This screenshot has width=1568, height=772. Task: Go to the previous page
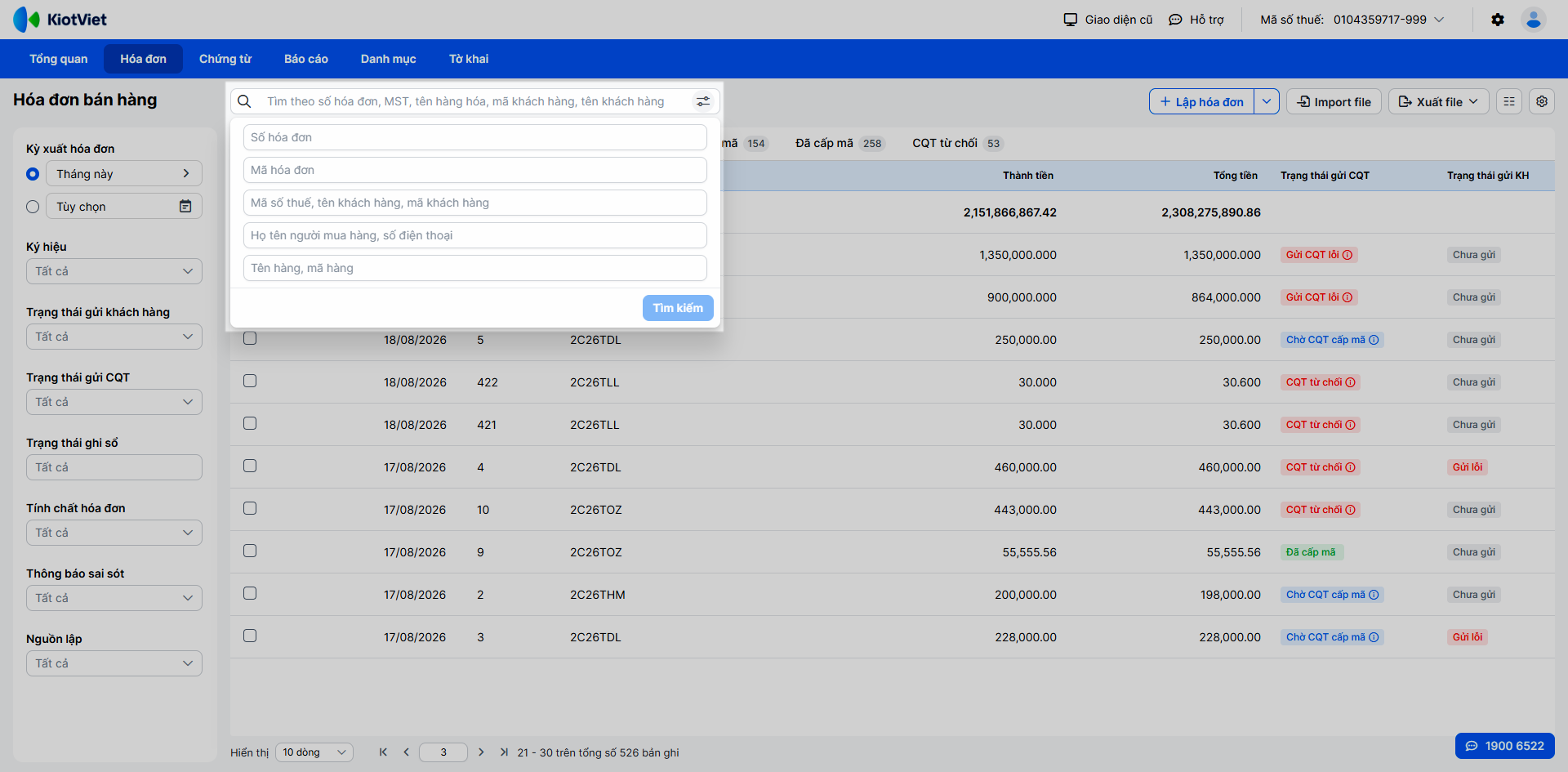coord(406,752)
